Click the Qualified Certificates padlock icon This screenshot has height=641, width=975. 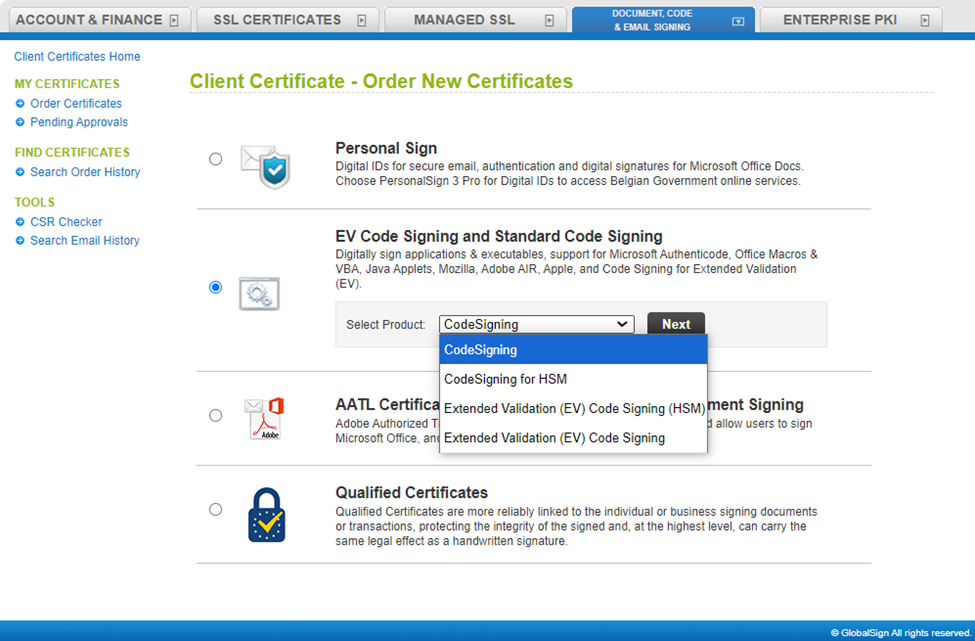[x=267, y=515]
